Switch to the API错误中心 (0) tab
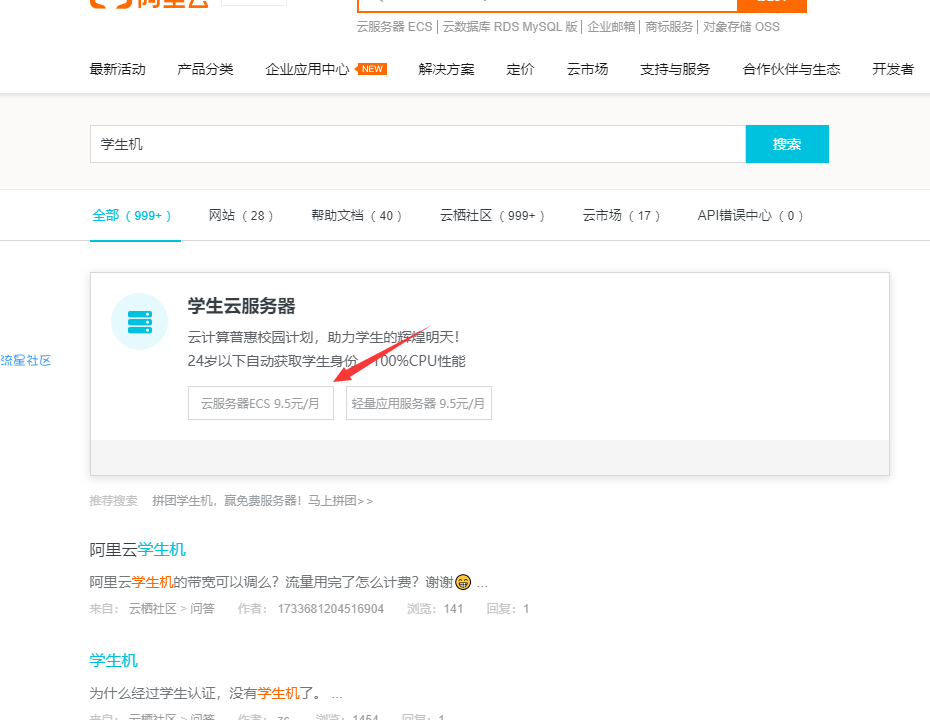 pos(750,215)
